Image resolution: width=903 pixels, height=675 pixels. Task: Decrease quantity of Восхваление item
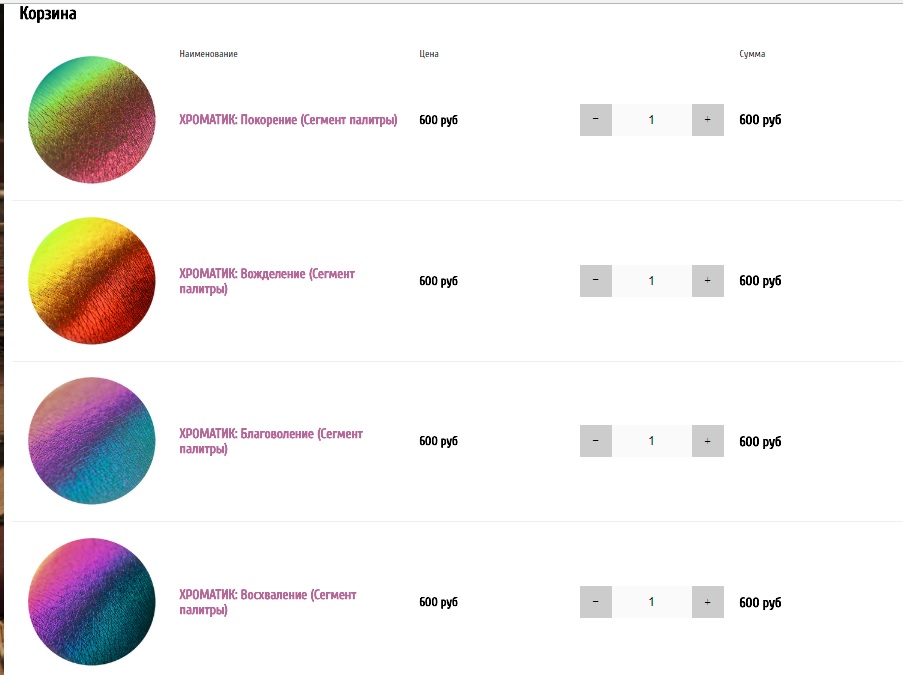595,602
